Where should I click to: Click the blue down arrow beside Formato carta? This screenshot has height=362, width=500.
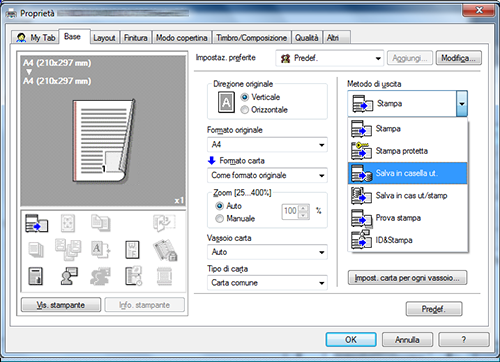211,161
